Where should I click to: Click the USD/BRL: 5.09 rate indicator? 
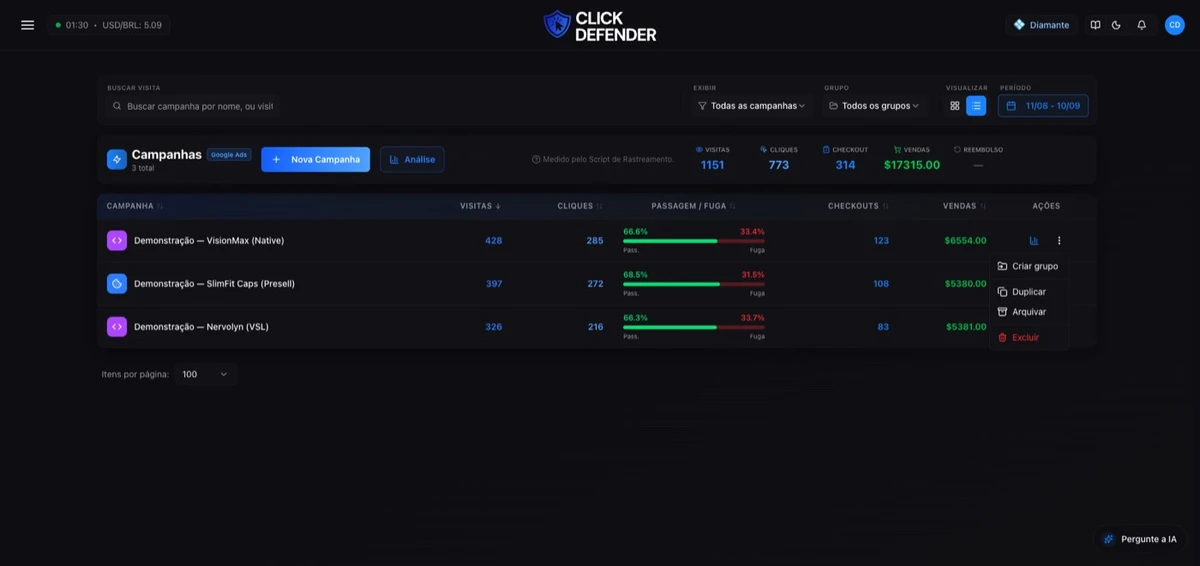coord(132,25)
